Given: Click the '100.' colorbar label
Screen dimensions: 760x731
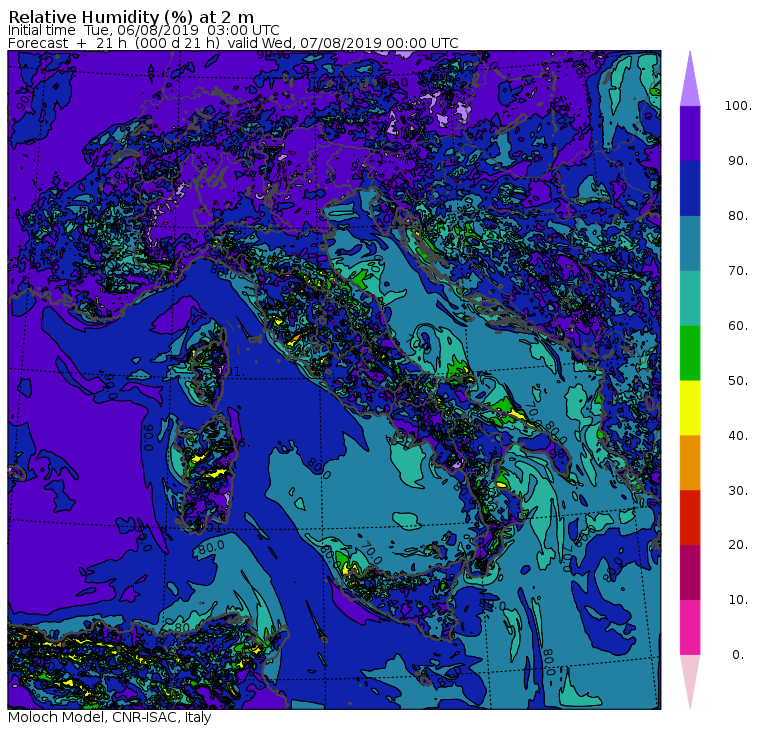Looking at the screenshot, I should point(738,106).
